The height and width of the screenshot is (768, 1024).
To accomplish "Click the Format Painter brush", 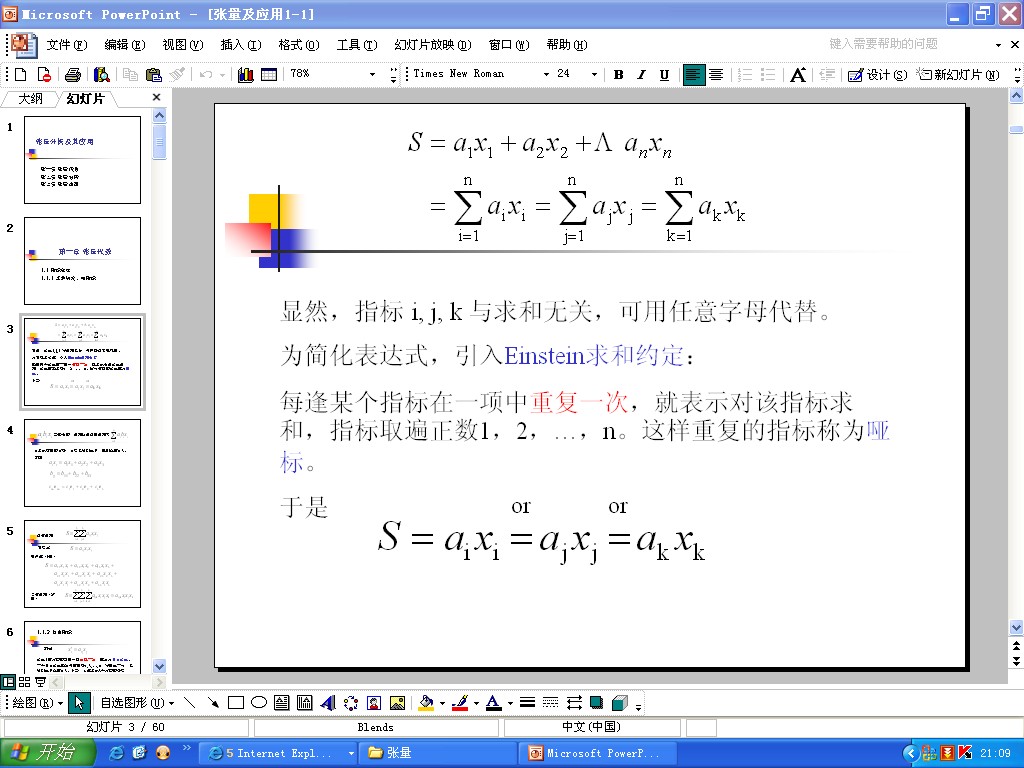I will click(x=177, y=74).
